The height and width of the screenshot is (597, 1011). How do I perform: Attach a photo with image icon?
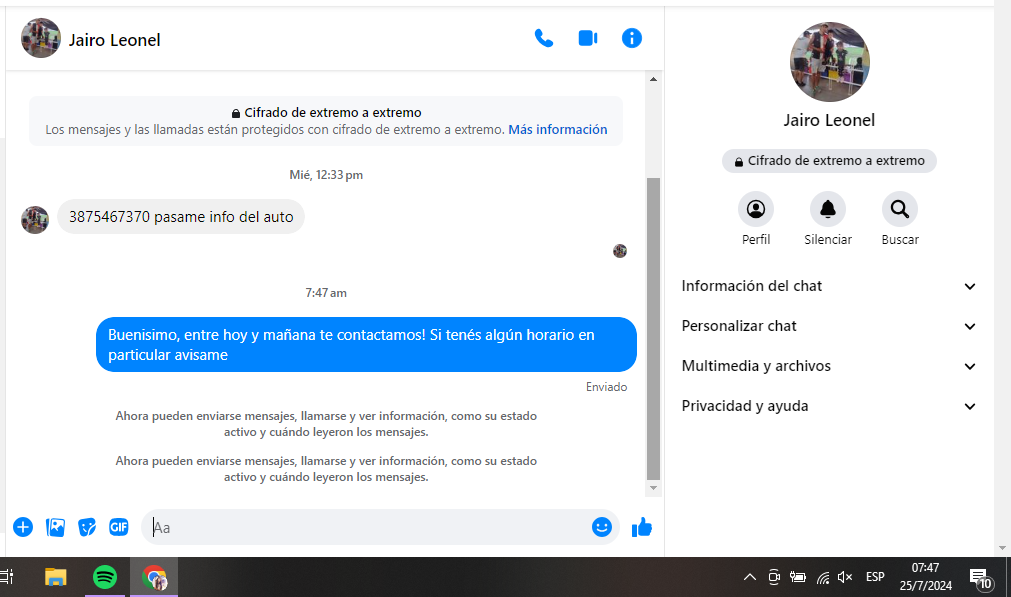[56, 527]
